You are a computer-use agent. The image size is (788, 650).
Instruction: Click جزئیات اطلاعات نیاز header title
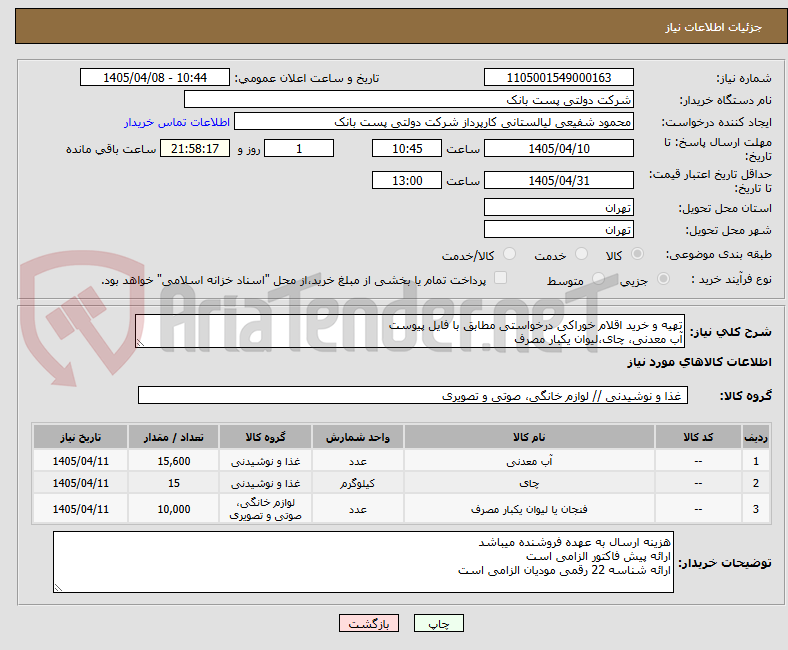pos(714,27)
